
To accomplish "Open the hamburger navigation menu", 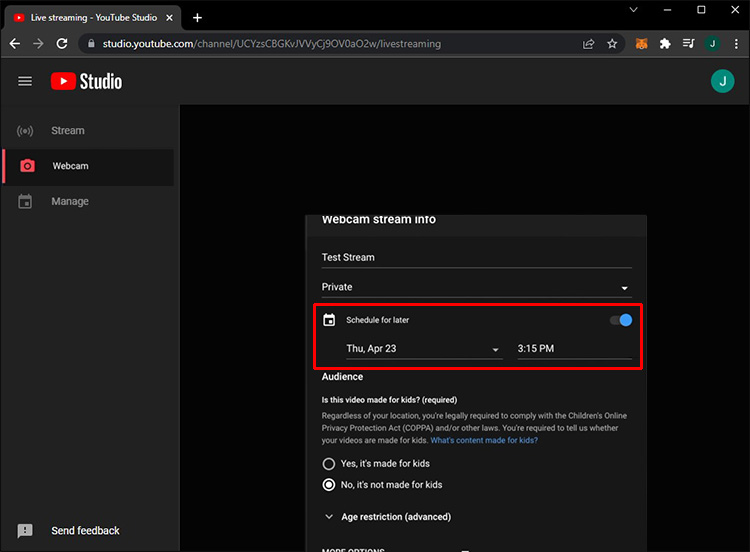I will click(25, 82).
